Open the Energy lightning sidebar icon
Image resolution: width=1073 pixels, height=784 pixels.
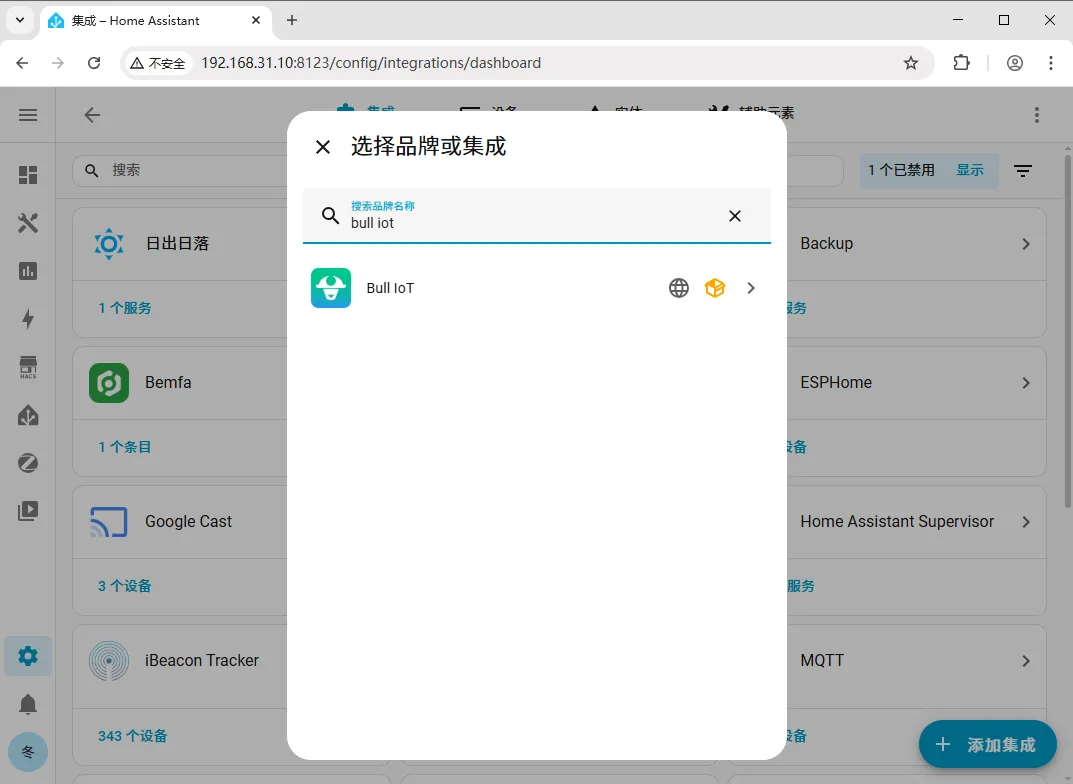(x=28, y=319)
